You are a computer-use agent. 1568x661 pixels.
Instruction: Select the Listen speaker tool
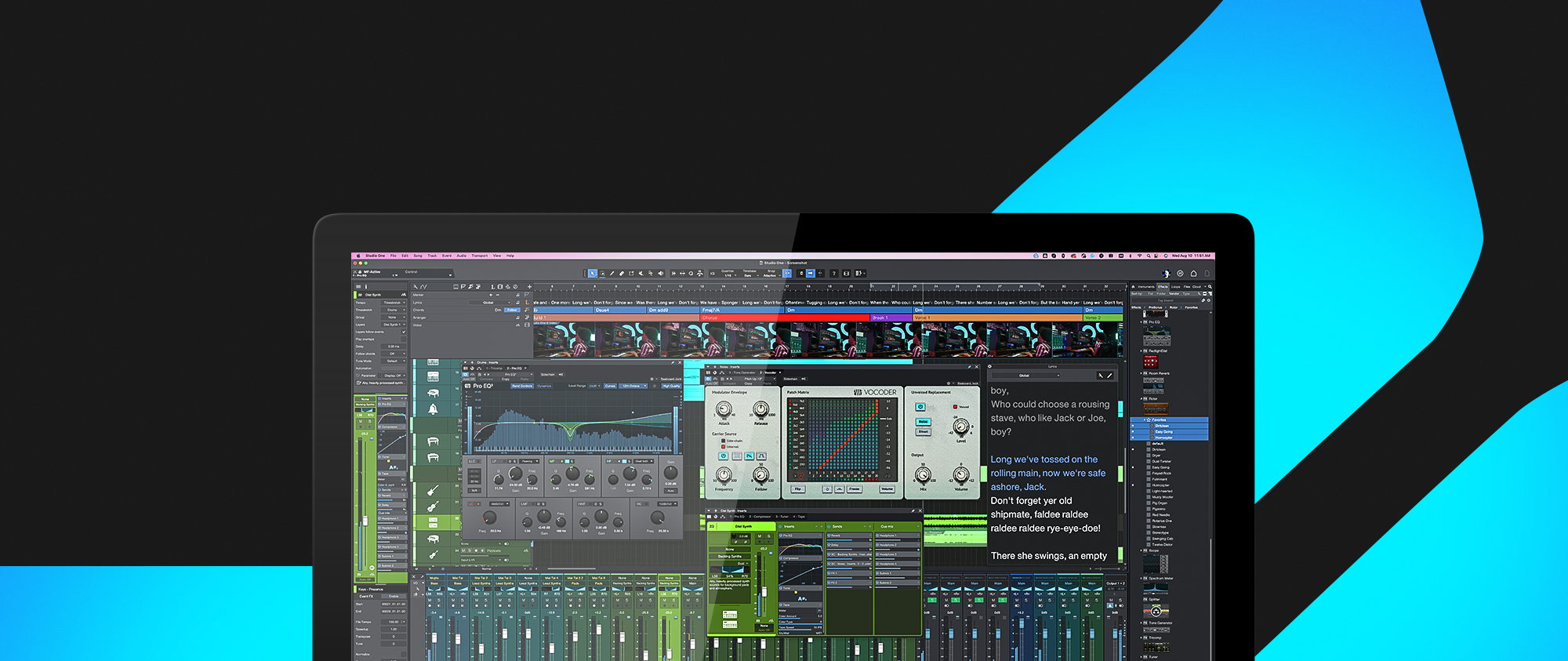point(660,274)
